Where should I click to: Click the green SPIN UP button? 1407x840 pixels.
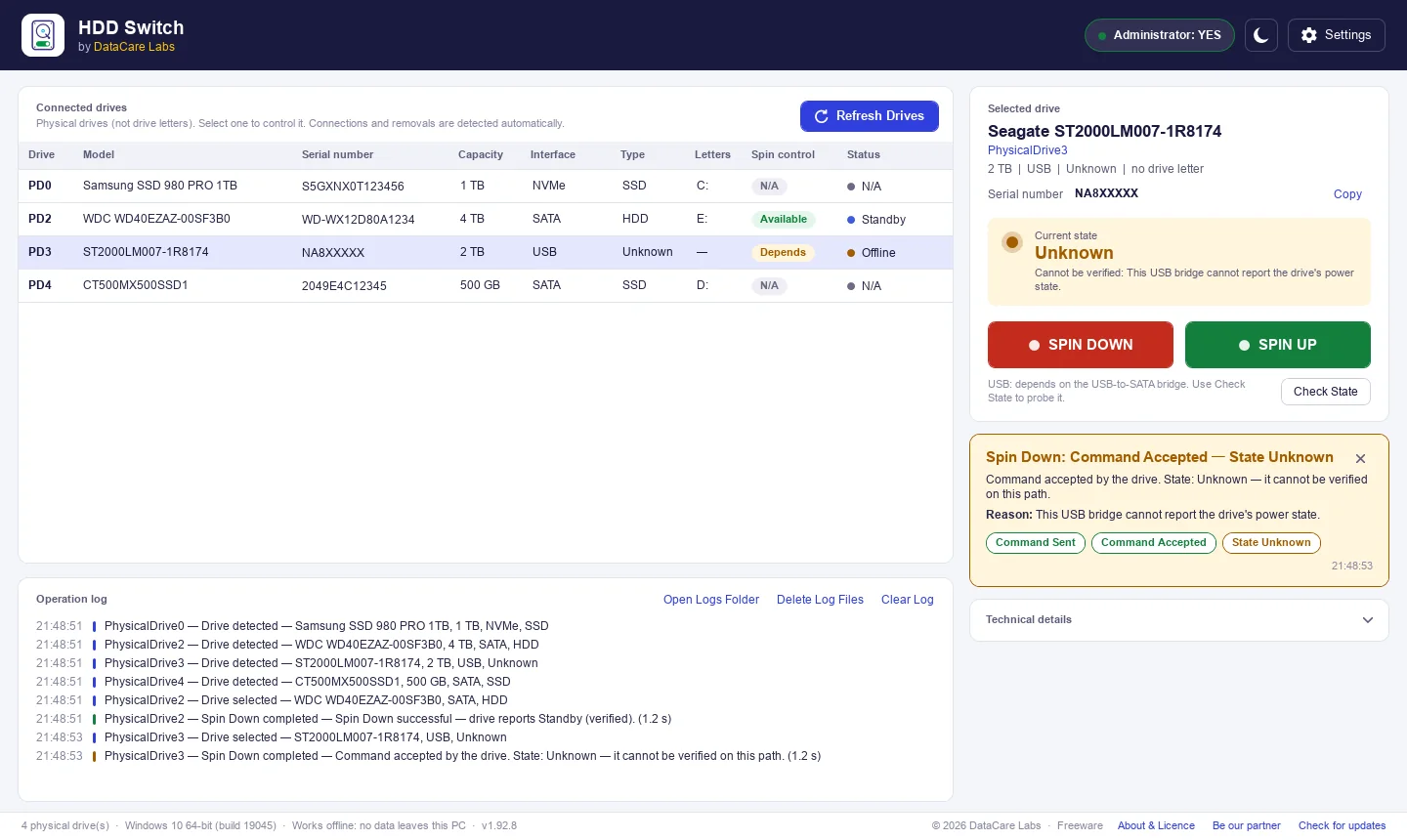(x=1278, y=345)
